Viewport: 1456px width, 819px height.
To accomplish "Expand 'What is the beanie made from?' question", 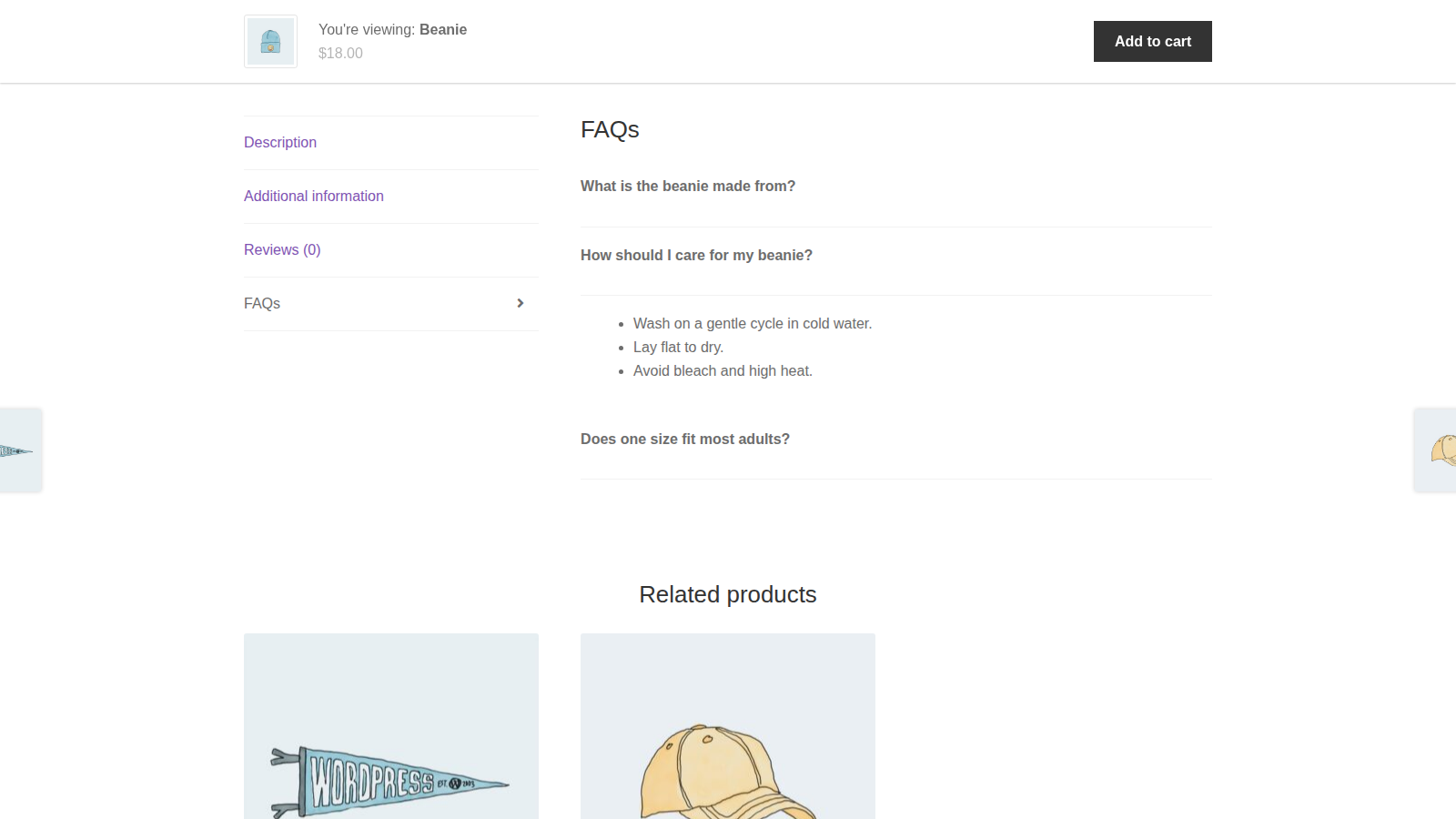I will coord(688,186).
